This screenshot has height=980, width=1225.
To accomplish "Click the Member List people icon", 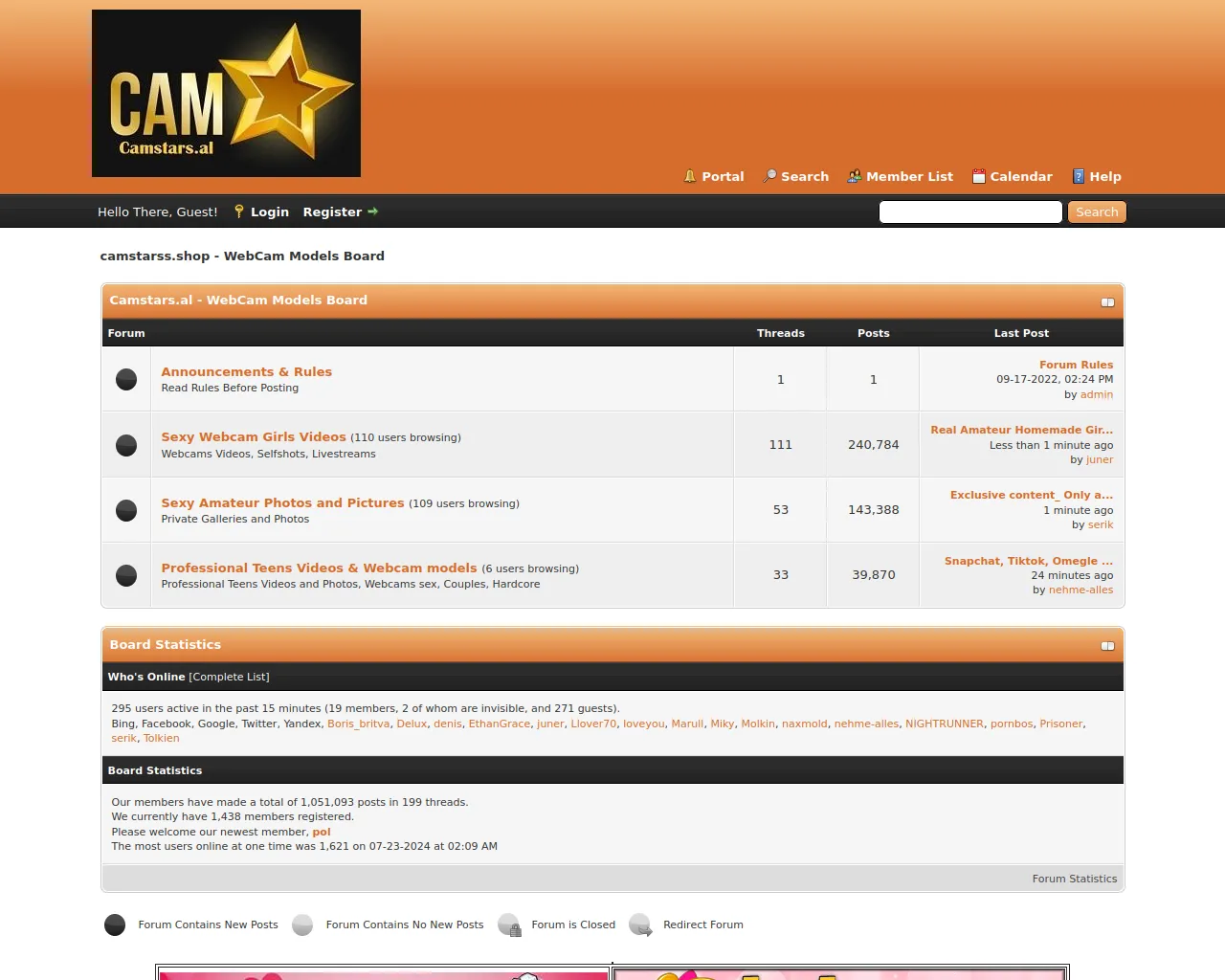I will point(853,176).
